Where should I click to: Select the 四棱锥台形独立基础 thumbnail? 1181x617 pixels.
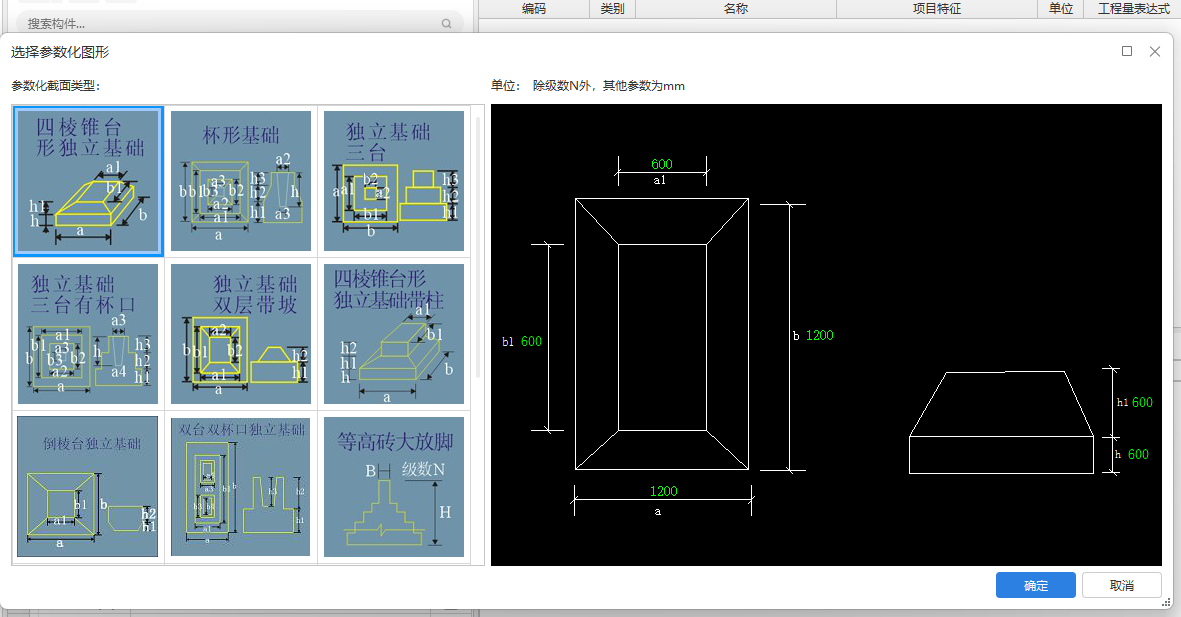(x=88, y=181)
